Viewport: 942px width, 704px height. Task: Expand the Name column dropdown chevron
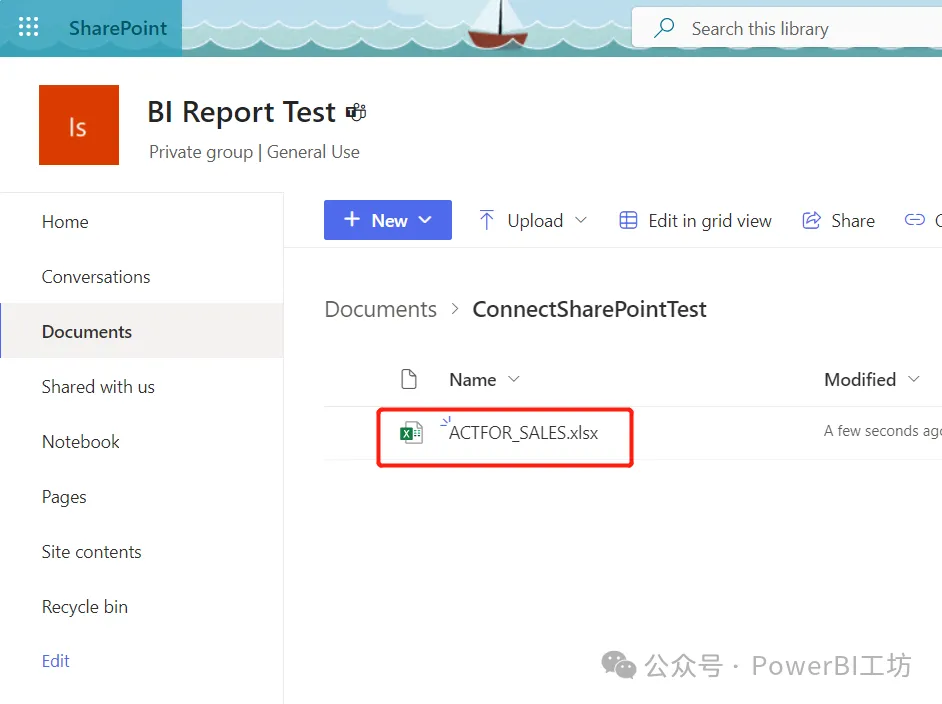(514, 379)
